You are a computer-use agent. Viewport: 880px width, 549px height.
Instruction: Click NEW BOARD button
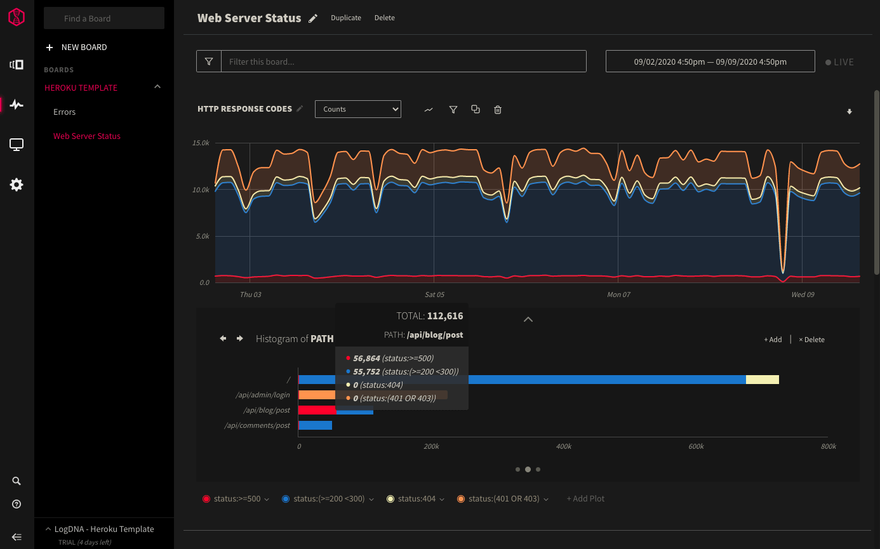click(76, 47)
